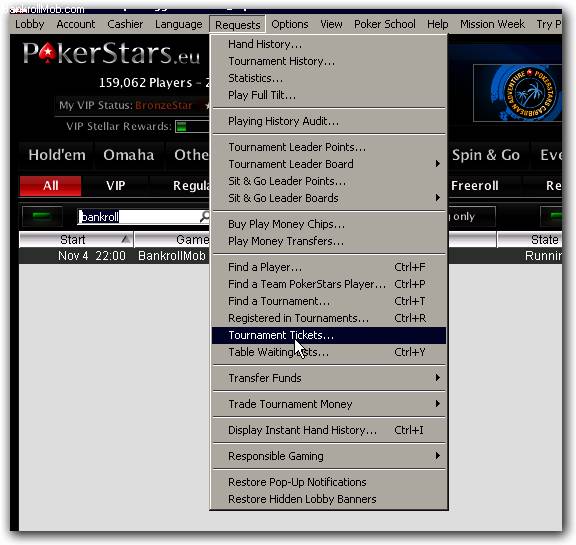The height and width of the screenshot is (545, 576).
Task: Toggle the green filter button left of search
Action: (42, 216)
